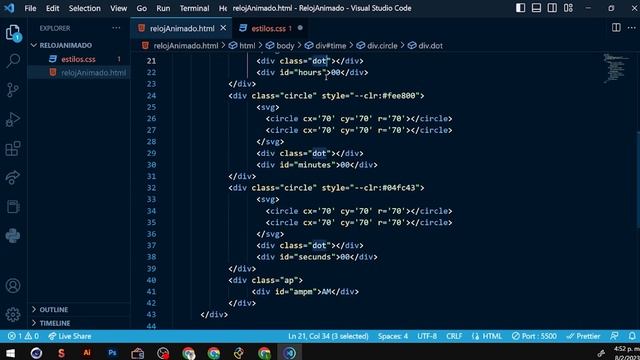640x360 pixels.
Task: Expand the OUTLINE section
Action: 79,309
